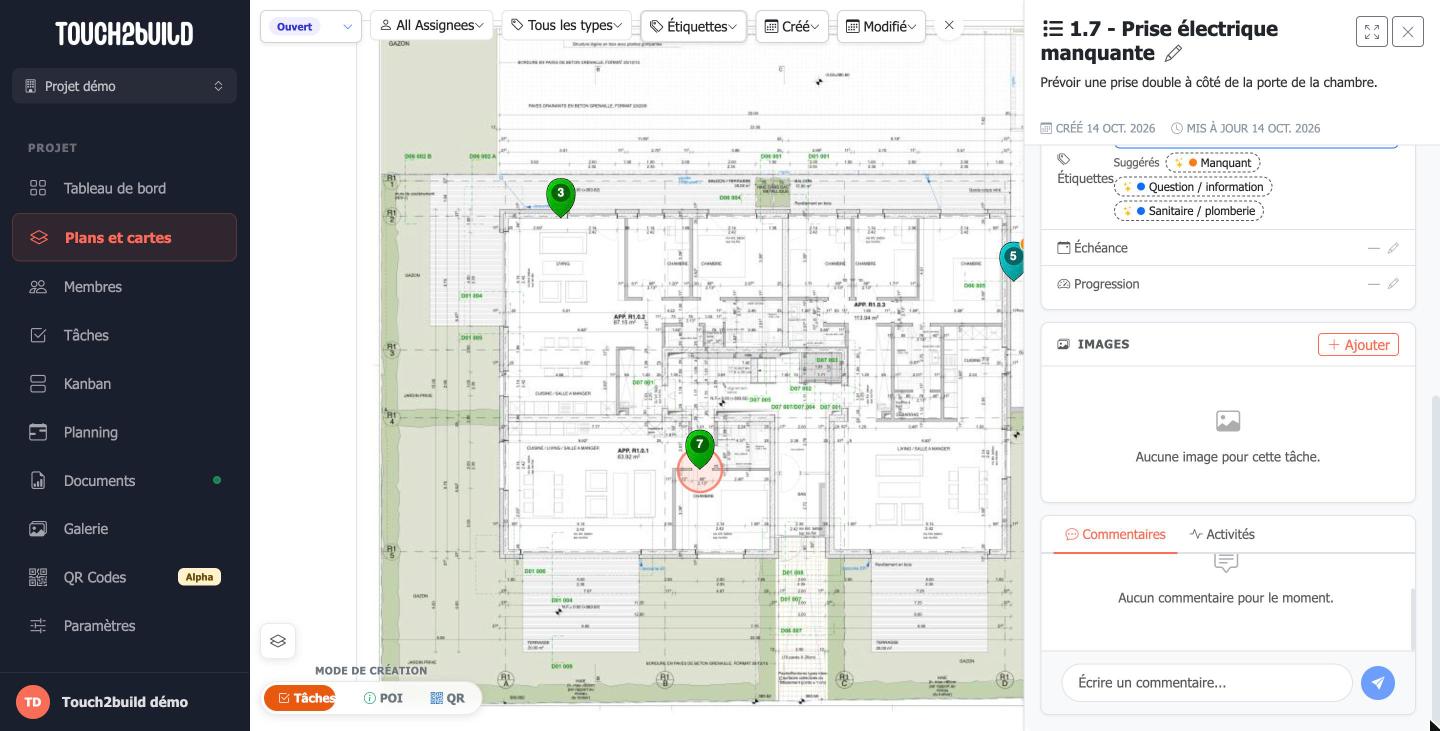Click the TOUCH2BUILD logo

124,34
